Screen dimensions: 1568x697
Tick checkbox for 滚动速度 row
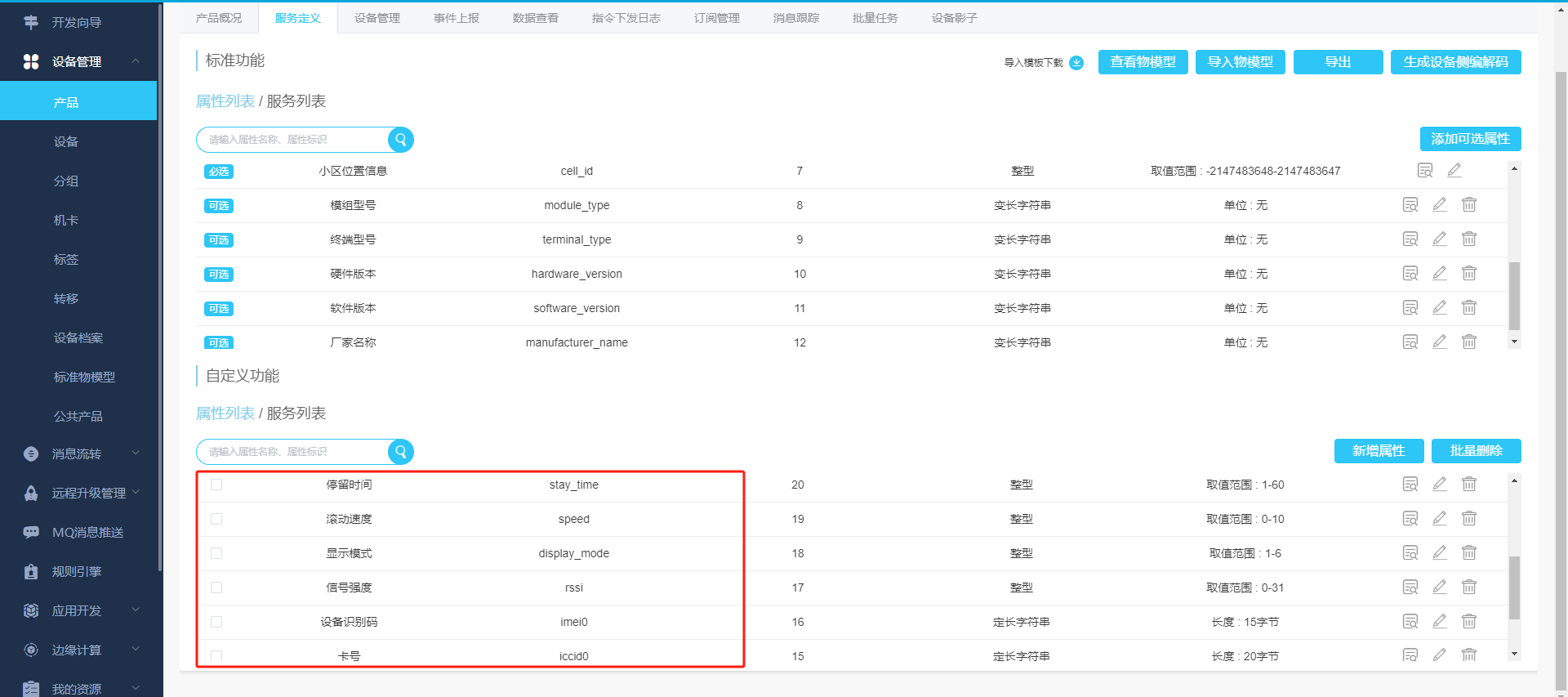pos(216,519)
